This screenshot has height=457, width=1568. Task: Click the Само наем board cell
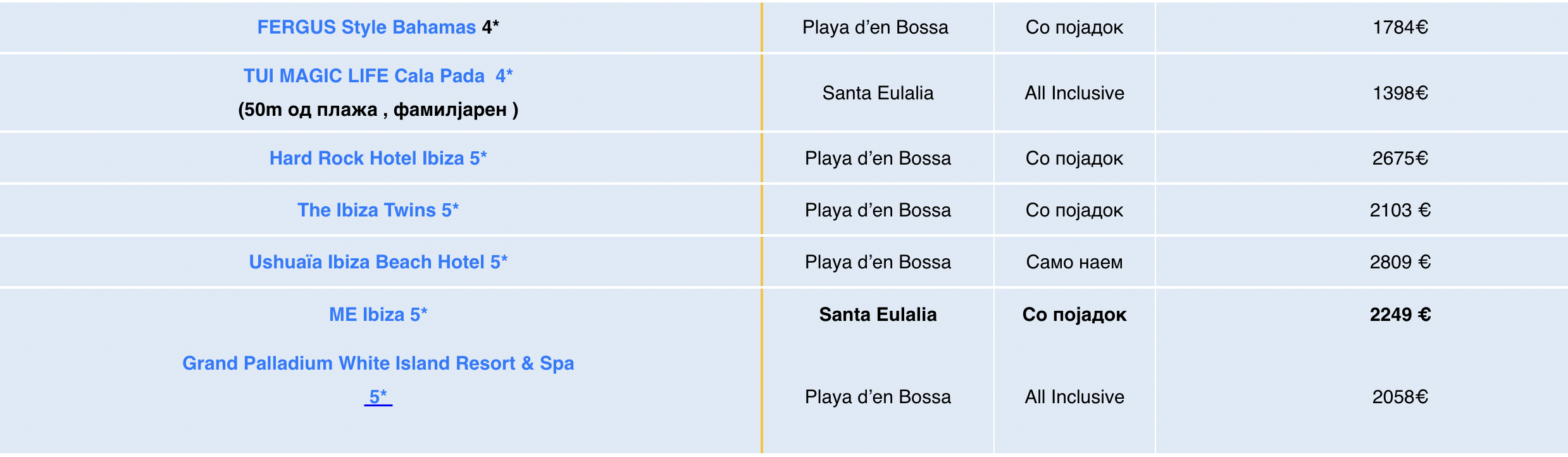1074,262
